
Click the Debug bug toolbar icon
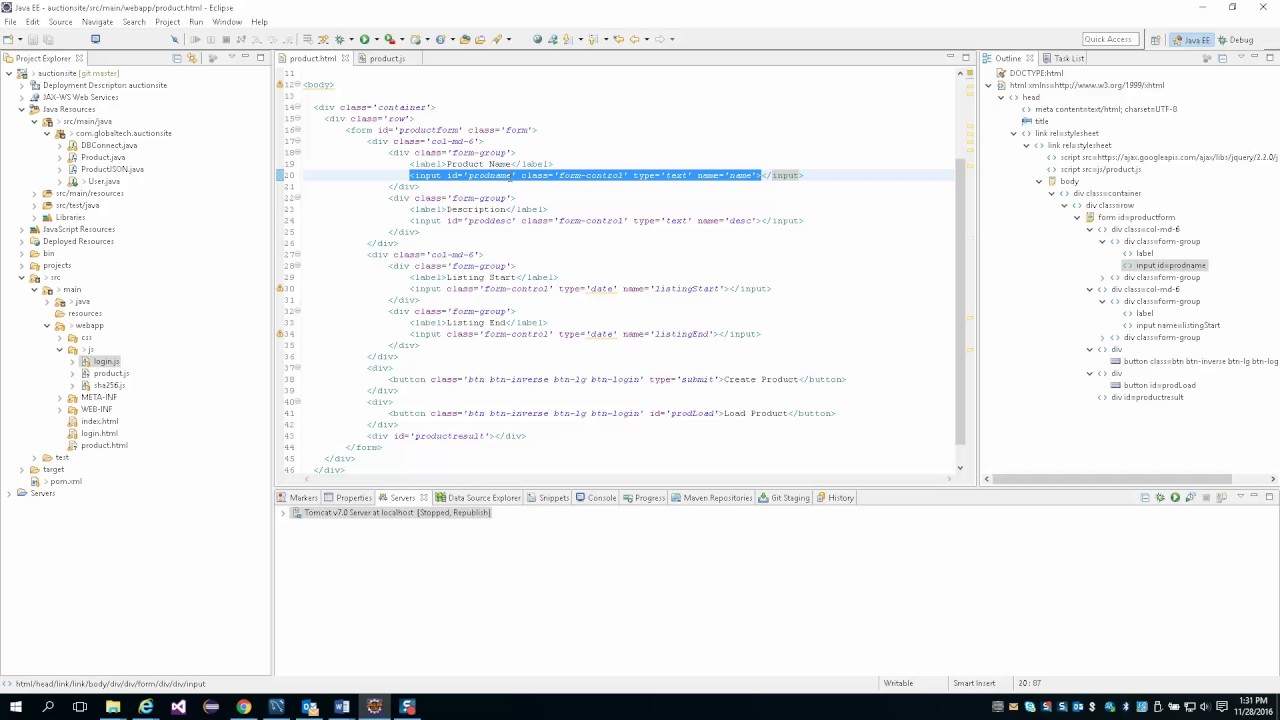click(x=339, y=39)
